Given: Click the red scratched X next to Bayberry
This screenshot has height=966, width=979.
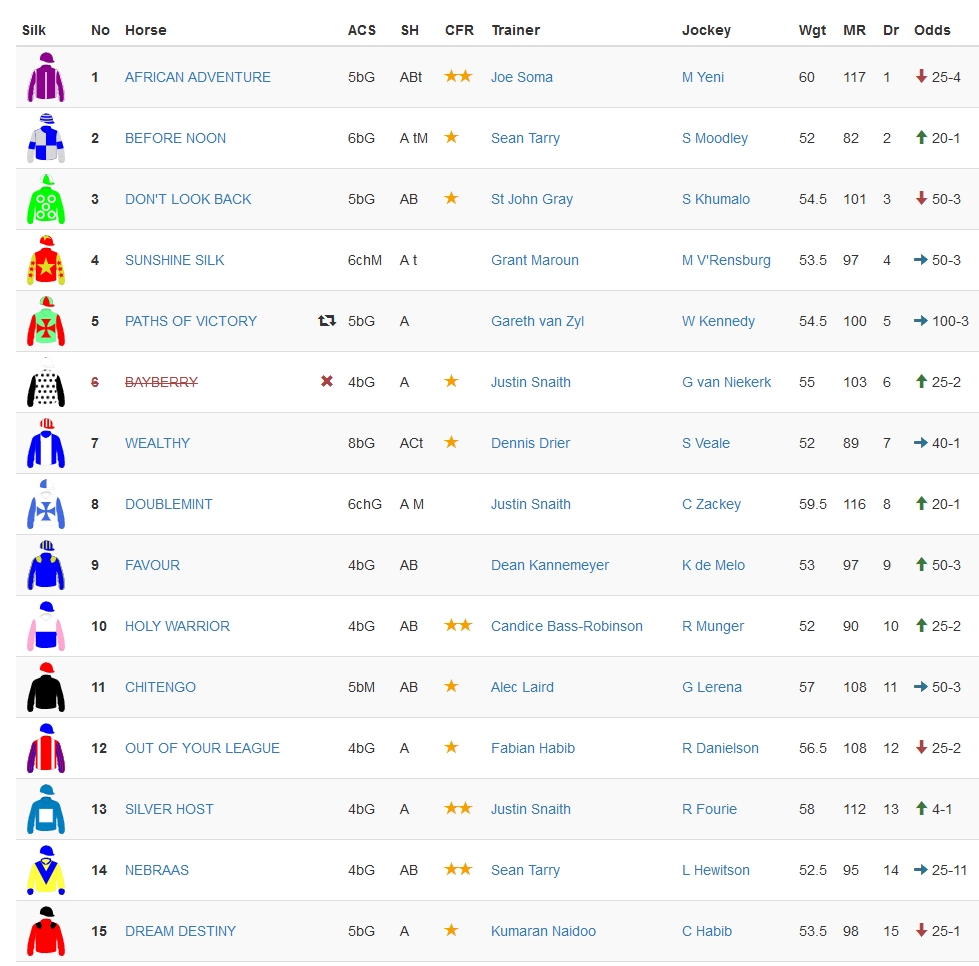Looking at the screenshot, I should (326, 382).
